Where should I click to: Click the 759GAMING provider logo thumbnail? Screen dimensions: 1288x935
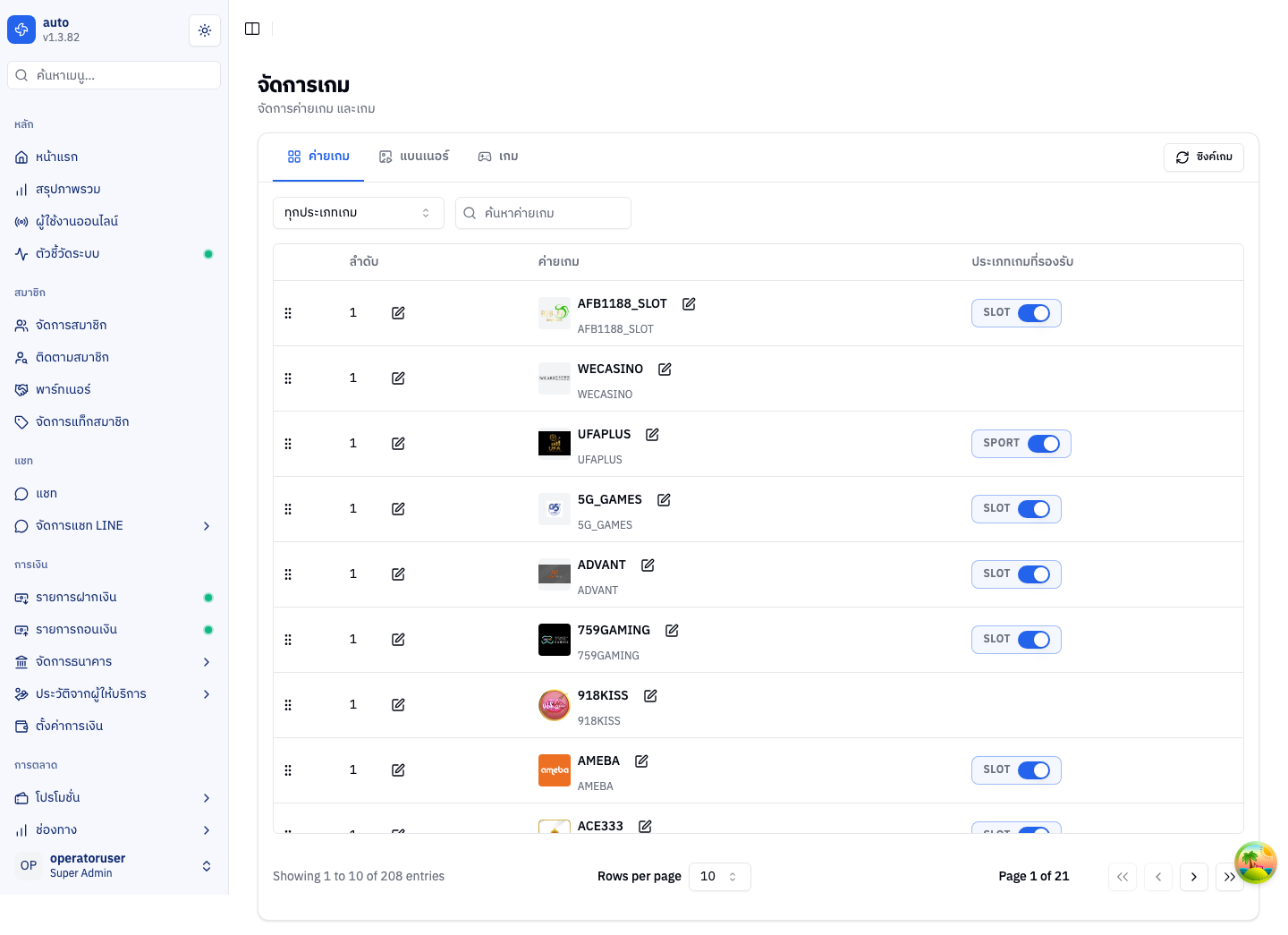[555, 640]
